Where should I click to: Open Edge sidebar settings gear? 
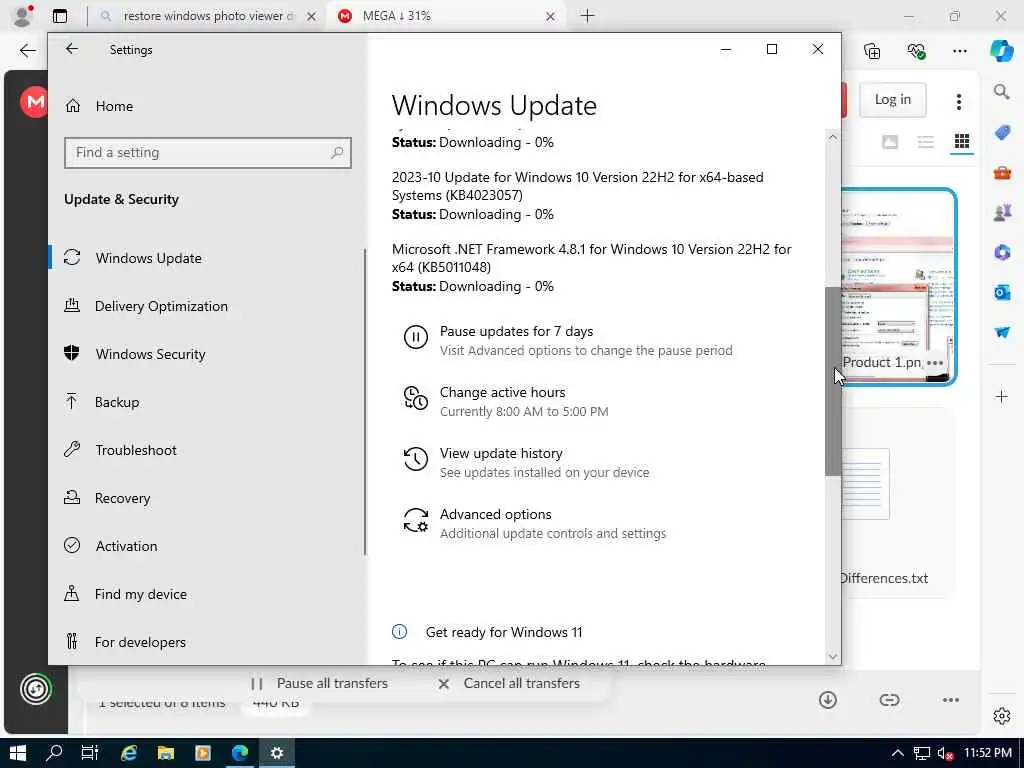[1002, 716]
